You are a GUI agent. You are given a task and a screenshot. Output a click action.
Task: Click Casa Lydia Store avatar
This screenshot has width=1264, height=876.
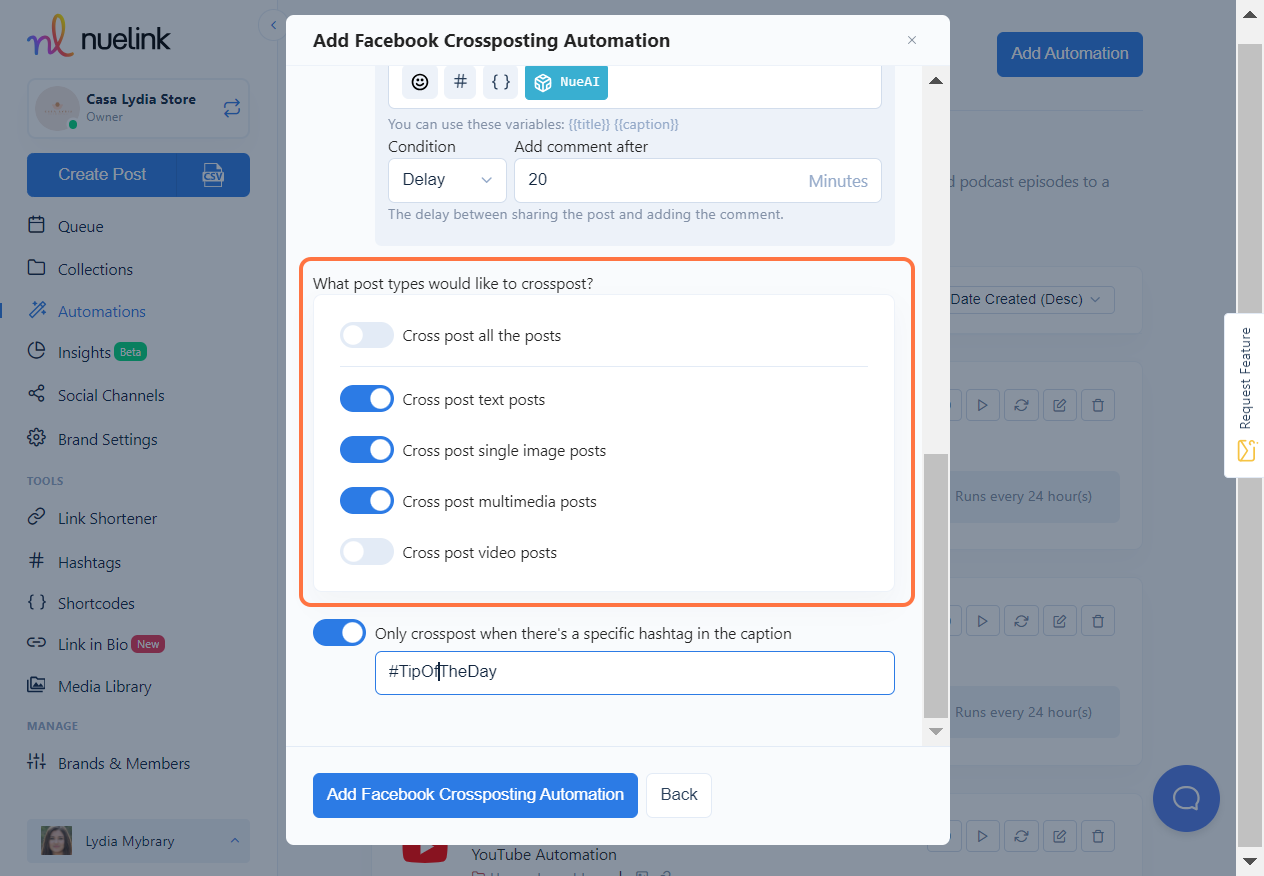pos(57,108)
